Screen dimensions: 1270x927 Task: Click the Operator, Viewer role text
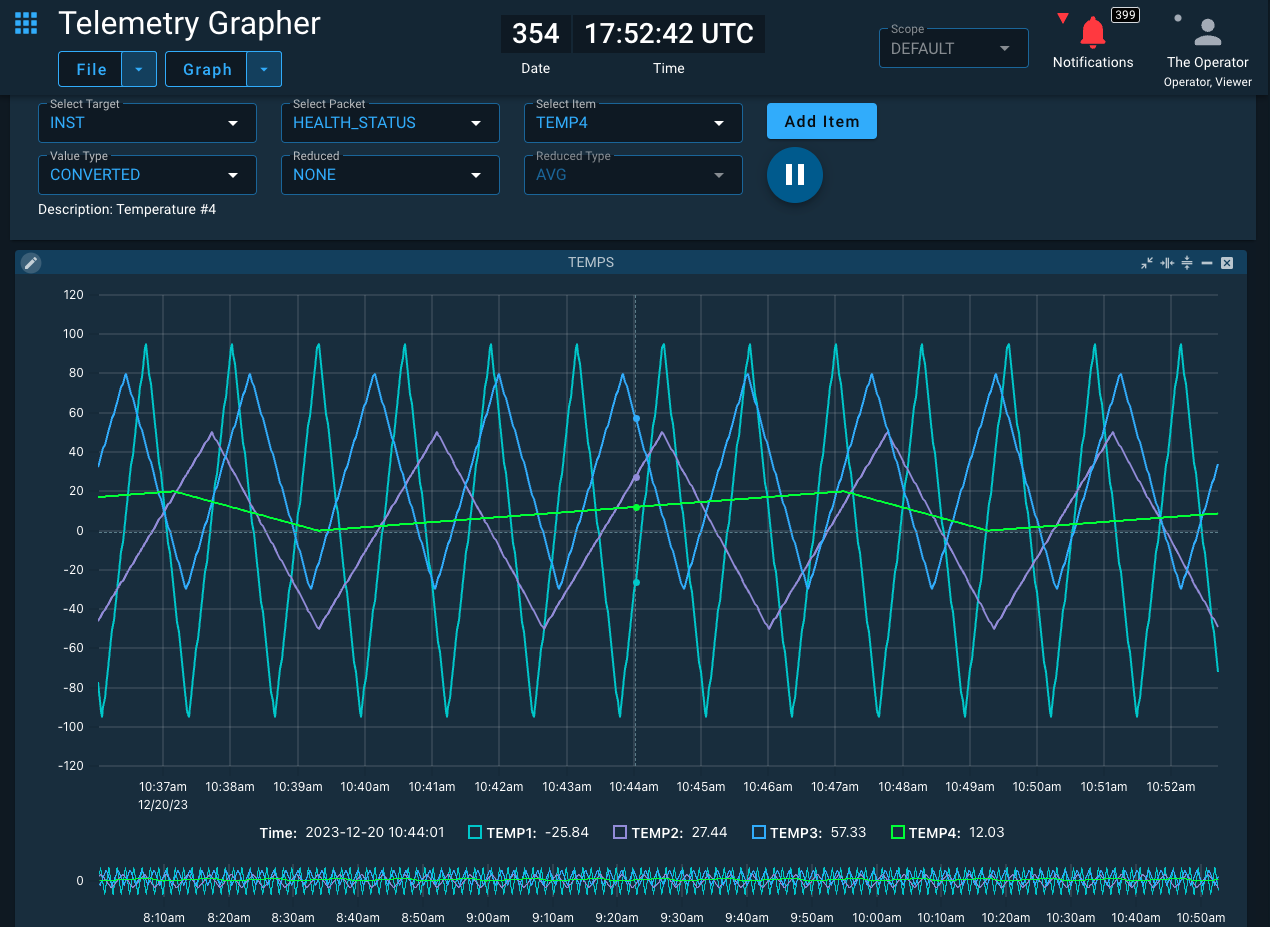pyautogui.click(x=1208, y=82)
